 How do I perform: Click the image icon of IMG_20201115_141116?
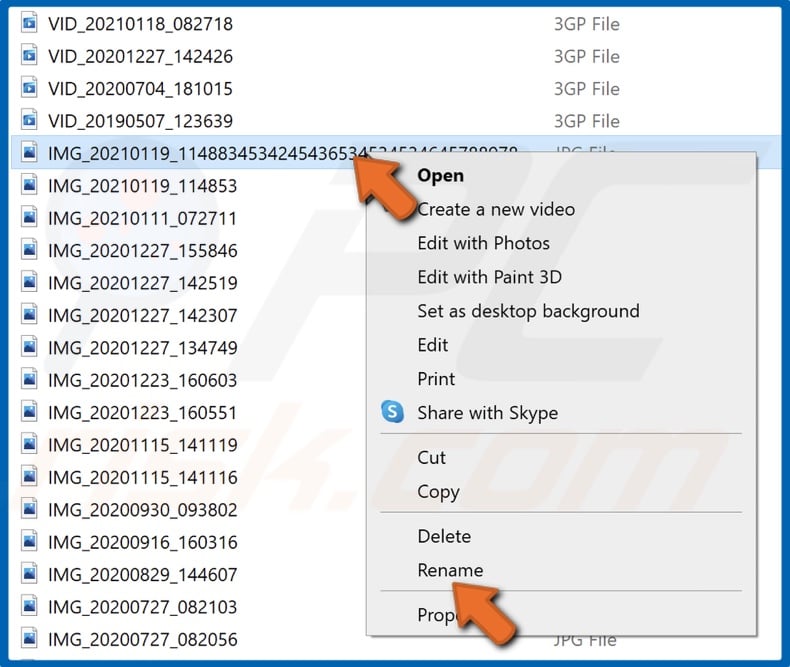(29, 477)
